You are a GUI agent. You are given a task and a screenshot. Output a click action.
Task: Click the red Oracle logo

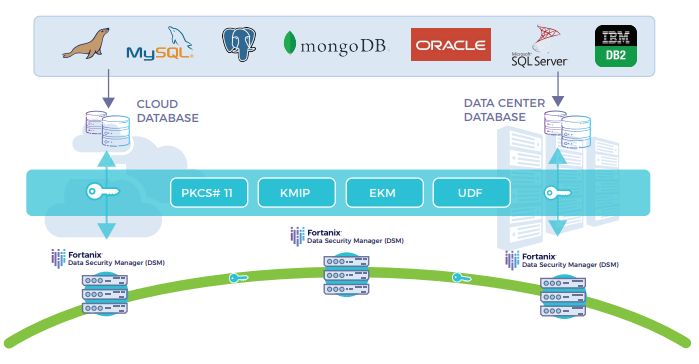point(451,45)
